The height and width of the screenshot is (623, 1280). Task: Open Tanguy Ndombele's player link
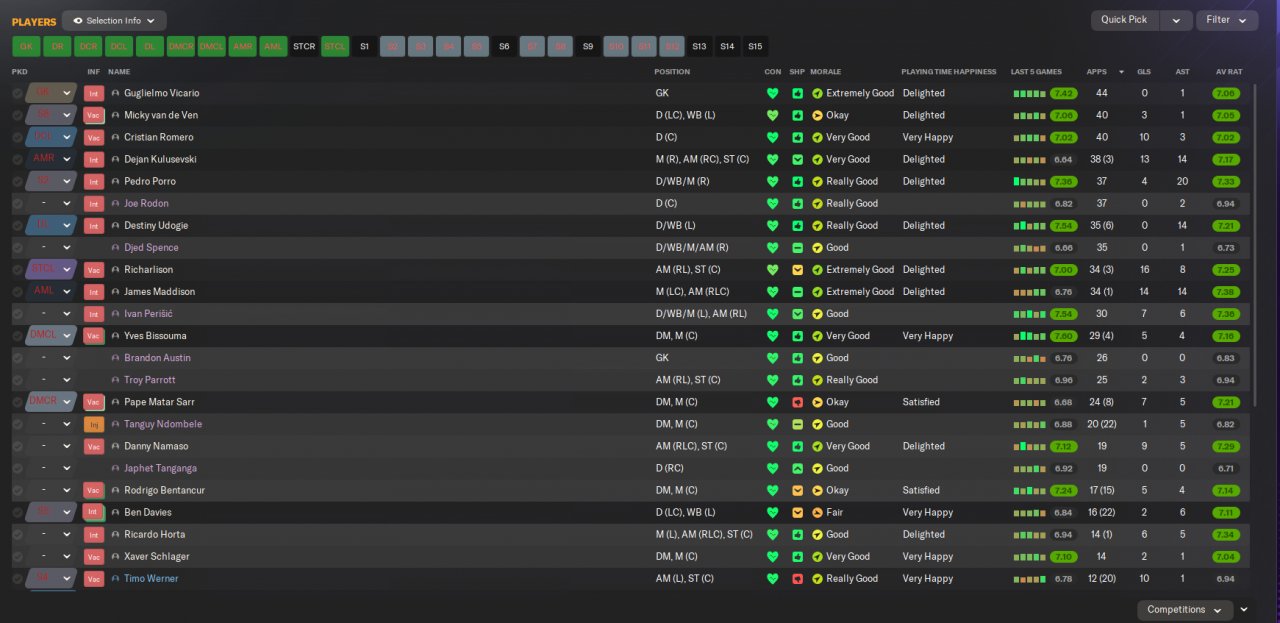[163, 424]
